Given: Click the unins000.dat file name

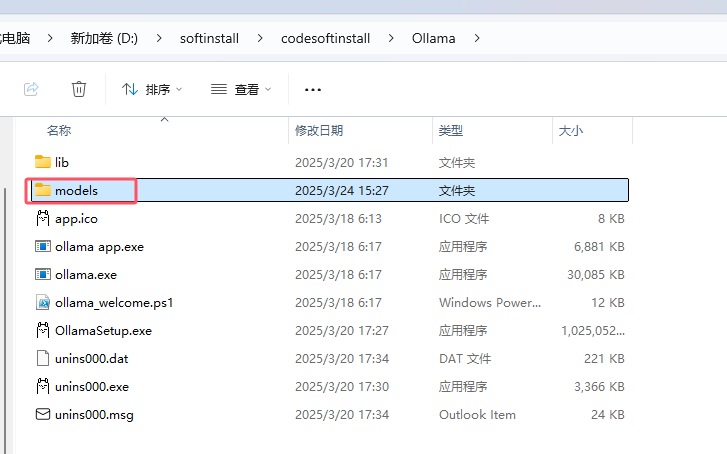Looking at the screenshot, I should [92, 359].
